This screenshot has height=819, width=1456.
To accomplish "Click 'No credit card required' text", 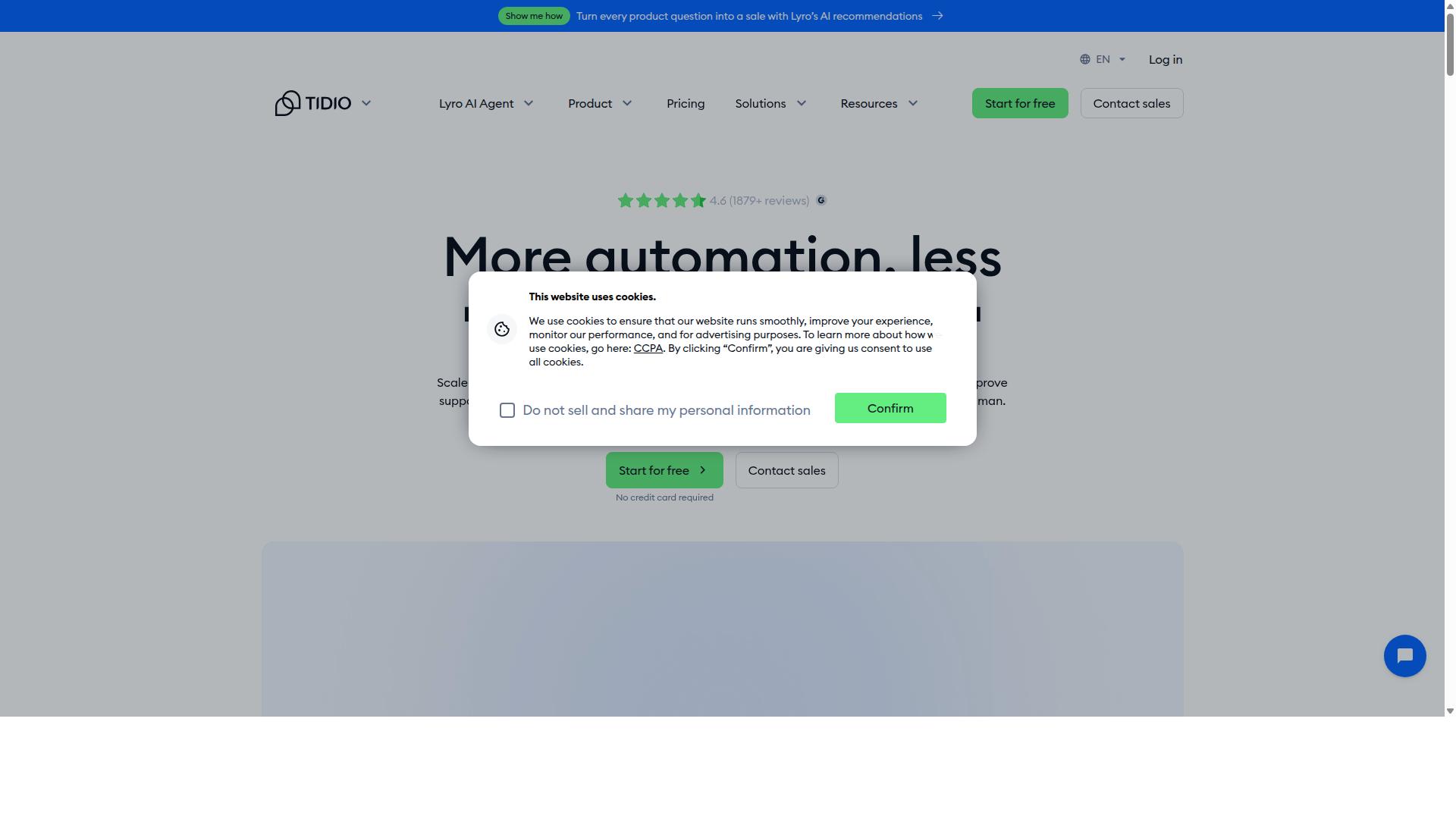I will point(664,497).
